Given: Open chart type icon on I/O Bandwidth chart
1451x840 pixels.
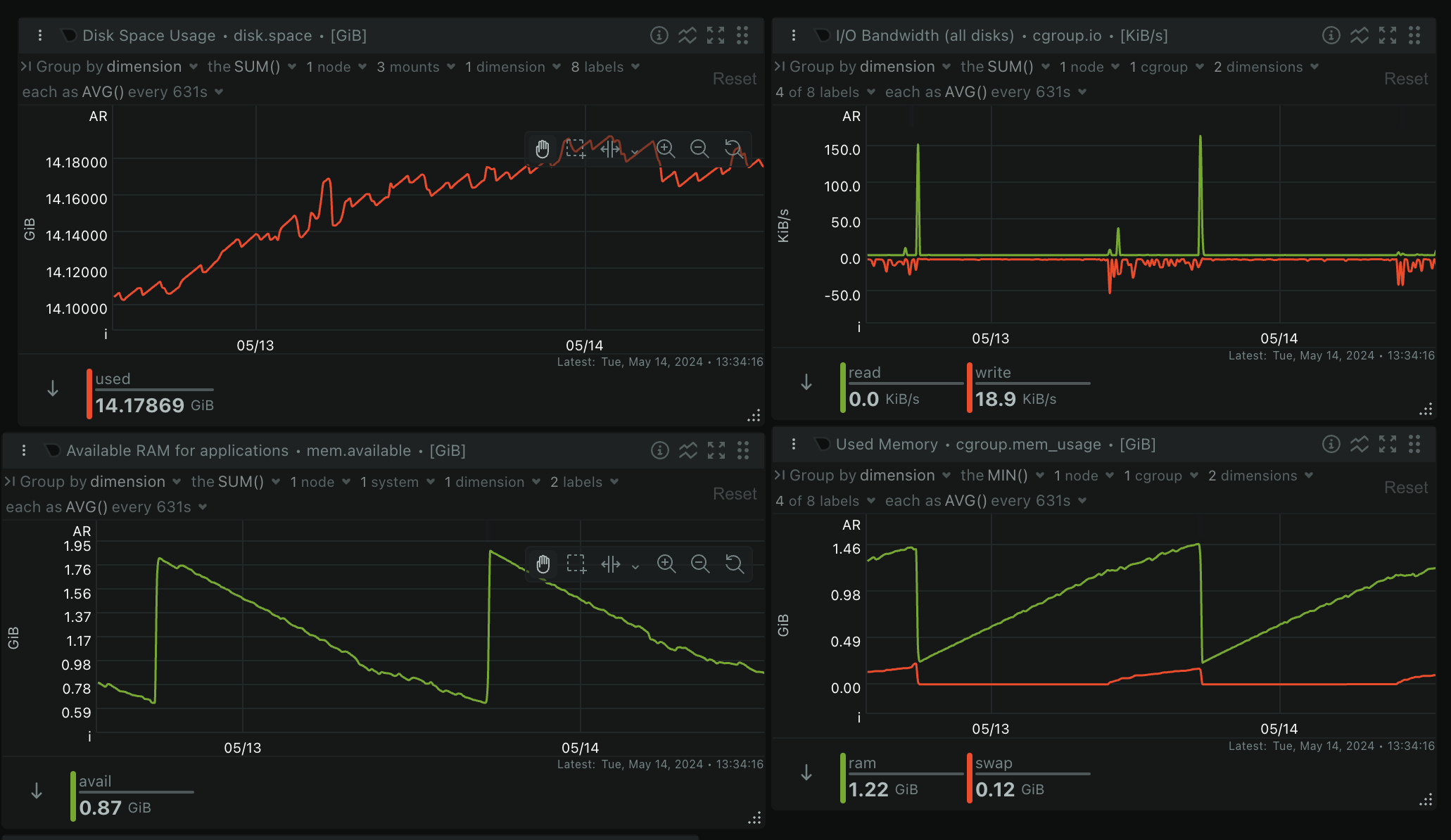Looking at the screenshot, I should (x=1359, y=35).
